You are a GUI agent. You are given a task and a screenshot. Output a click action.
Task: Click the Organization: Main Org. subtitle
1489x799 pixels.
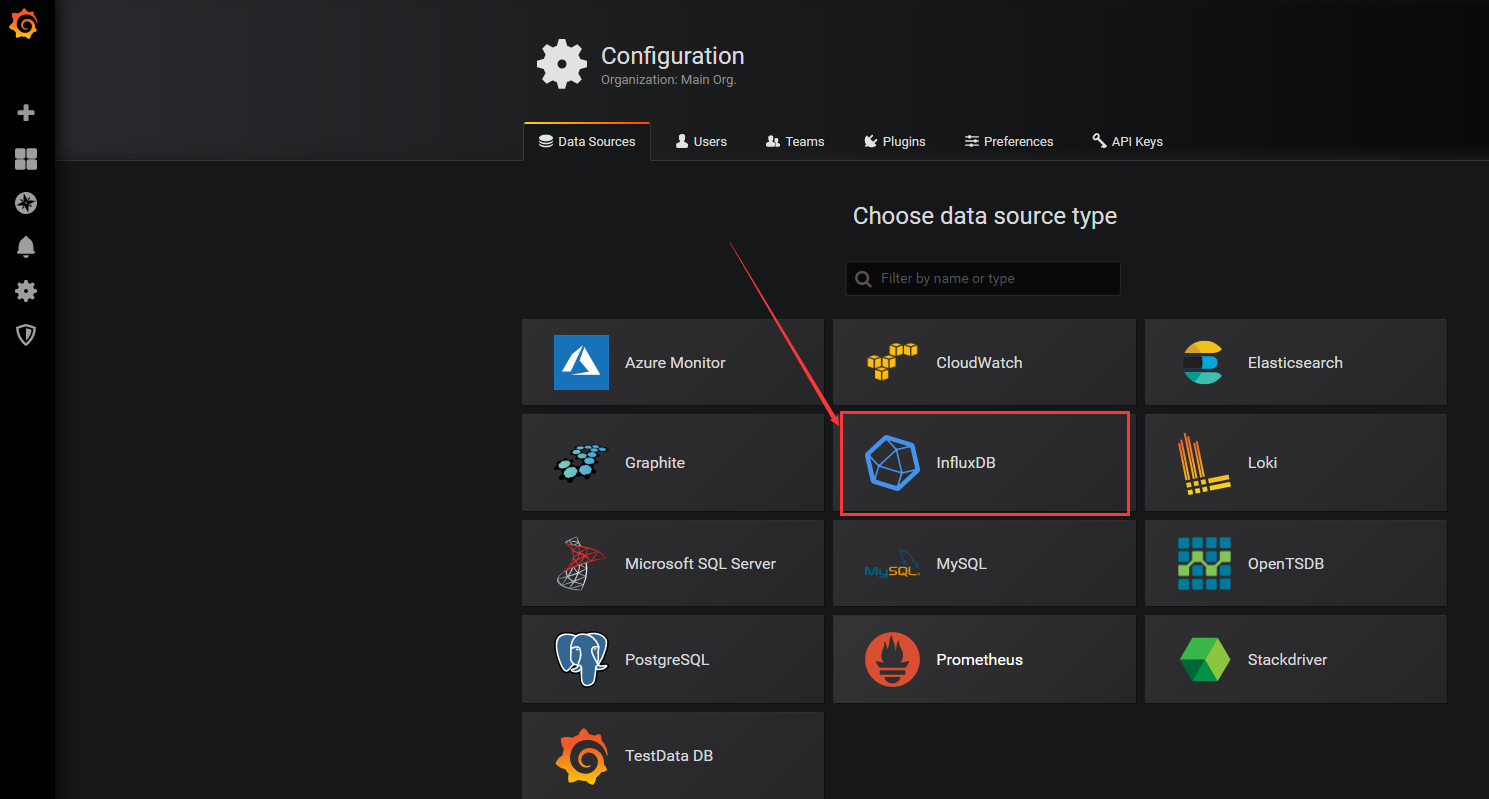coord(668,80)
